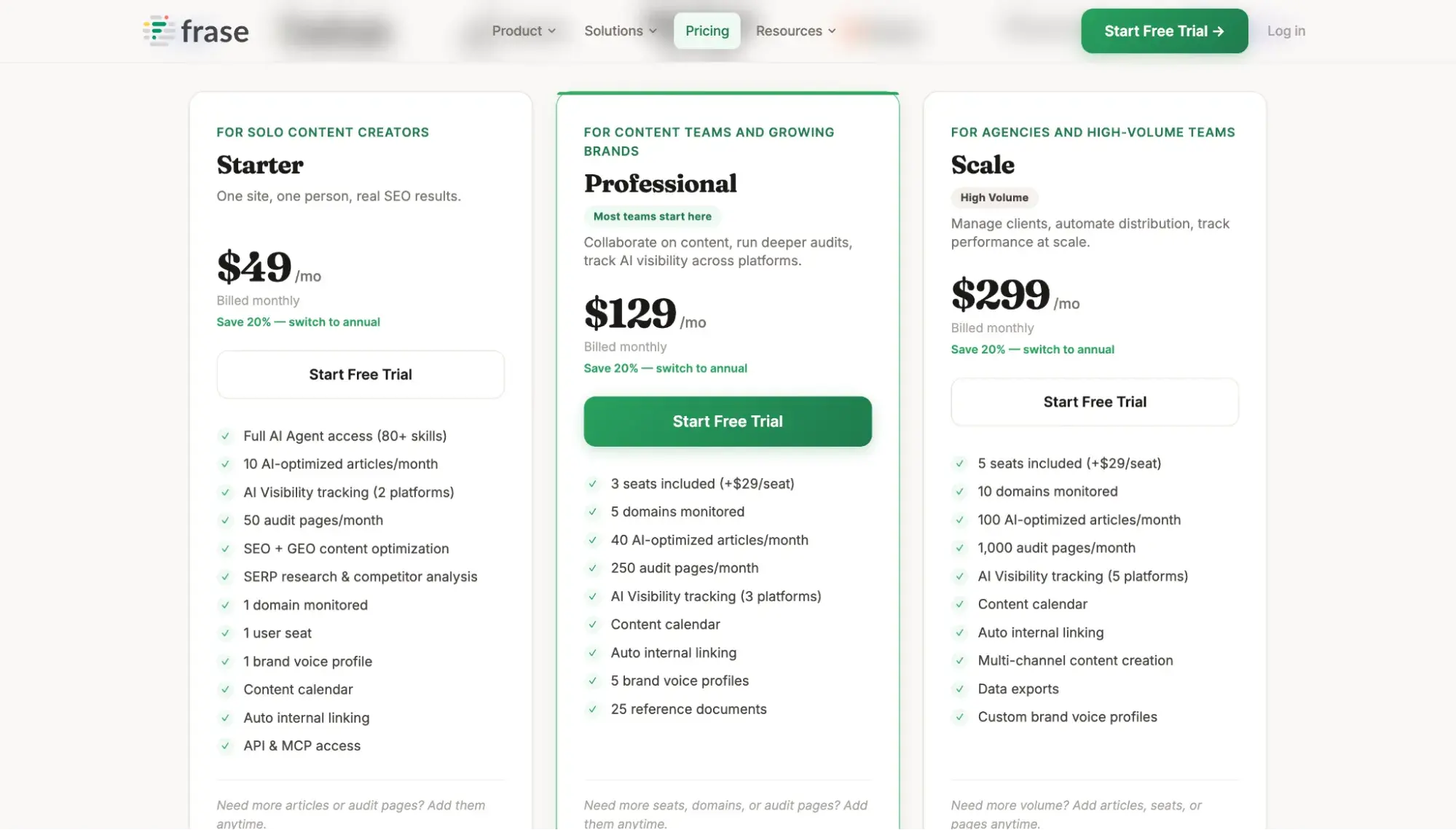Open the Solutions dropdown menu

click(620, 31)
